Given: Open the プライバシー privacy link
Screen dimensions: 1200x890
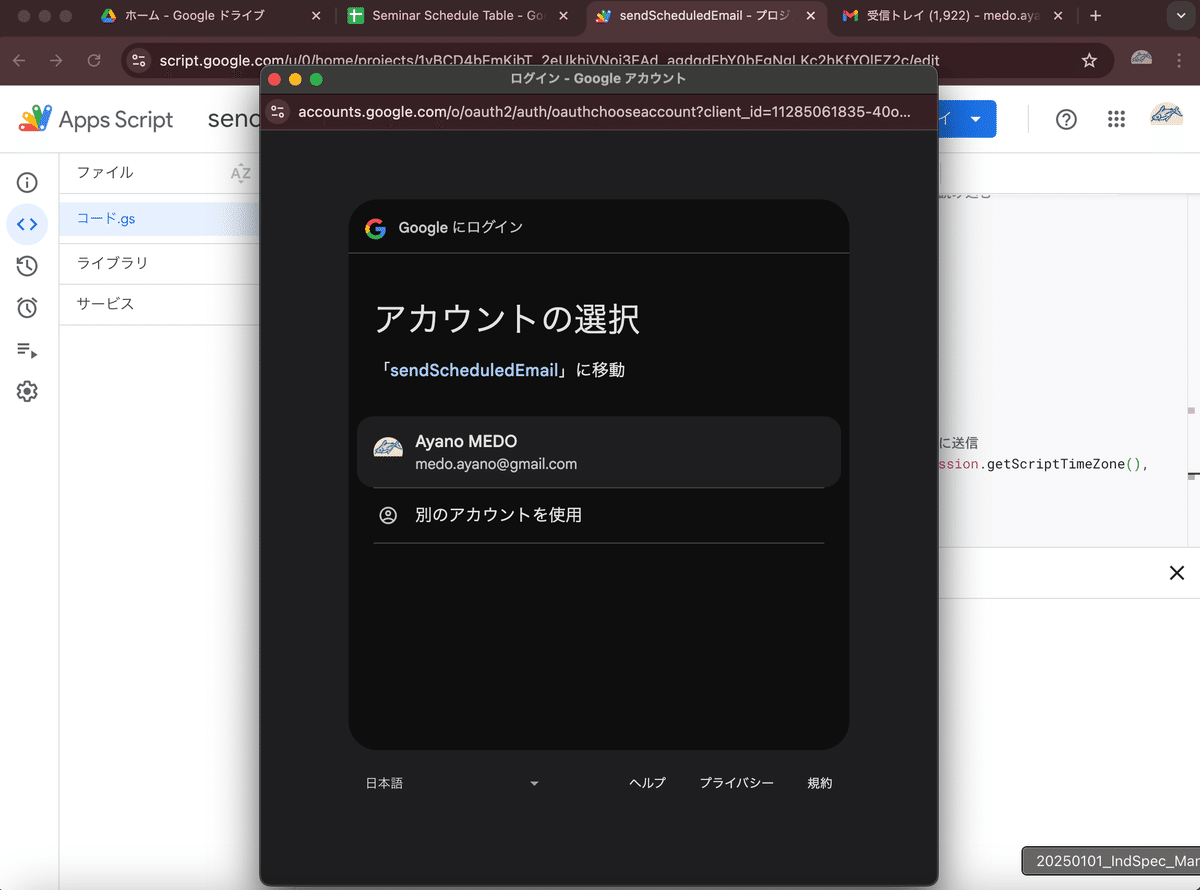Looking at the screenshot, I should coord(737,783).
